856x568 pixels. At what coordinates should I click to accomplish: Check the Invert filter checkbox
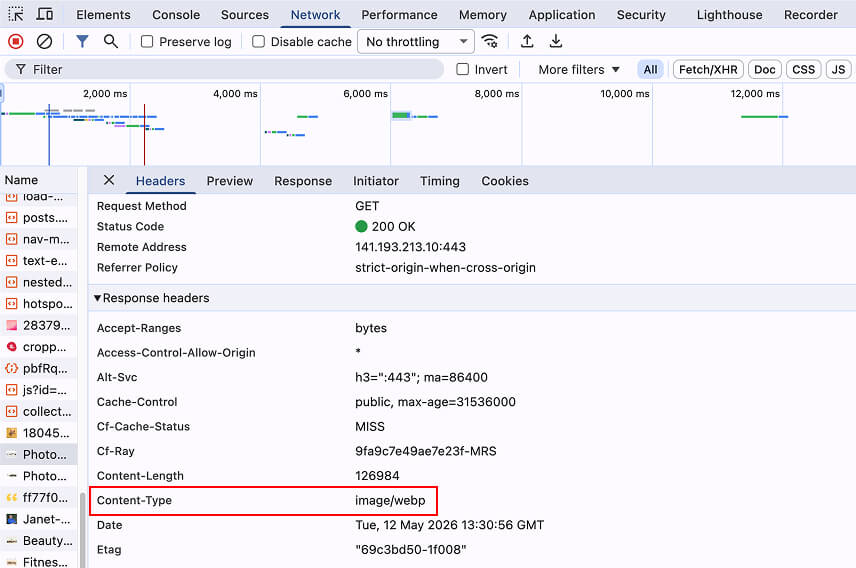[x=462, y=69]
